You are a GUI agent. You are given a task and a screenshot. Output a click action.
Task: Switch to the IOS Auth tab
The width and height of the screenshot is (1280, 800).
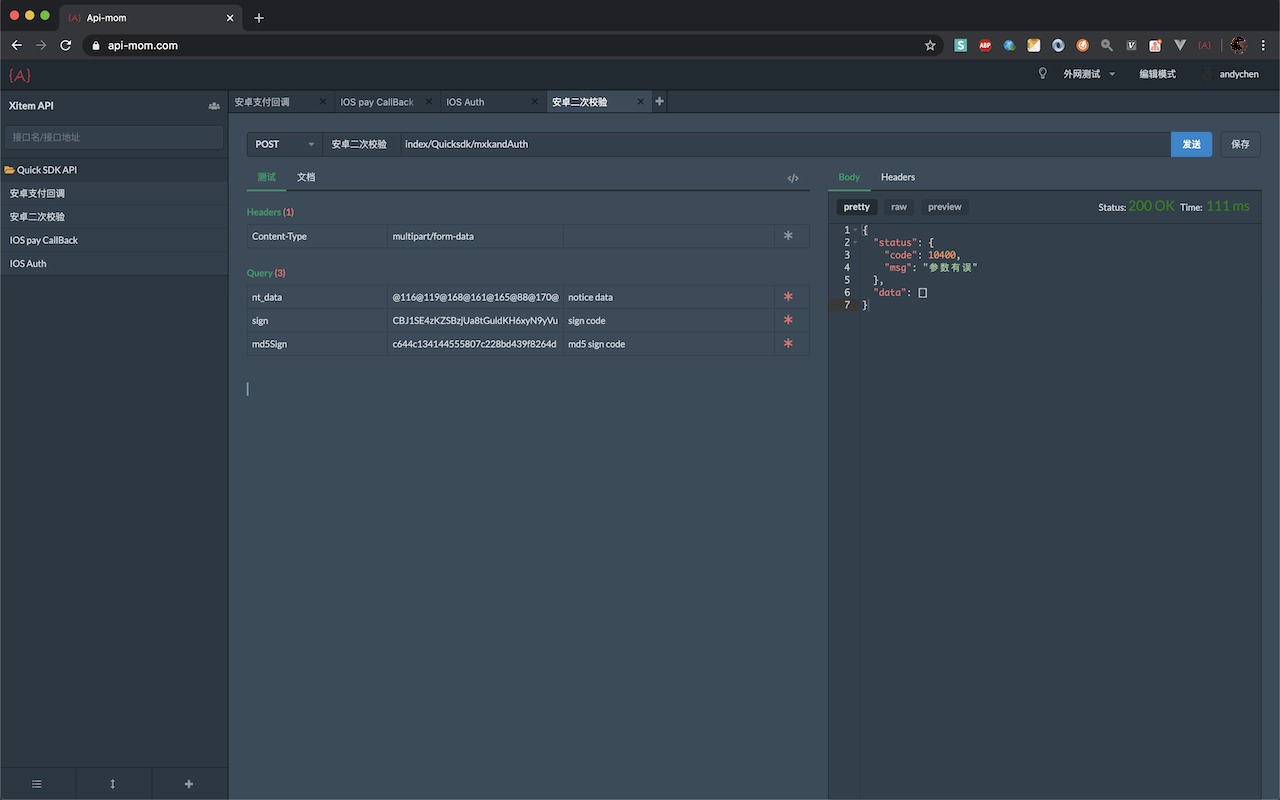(x=465, y=102)
